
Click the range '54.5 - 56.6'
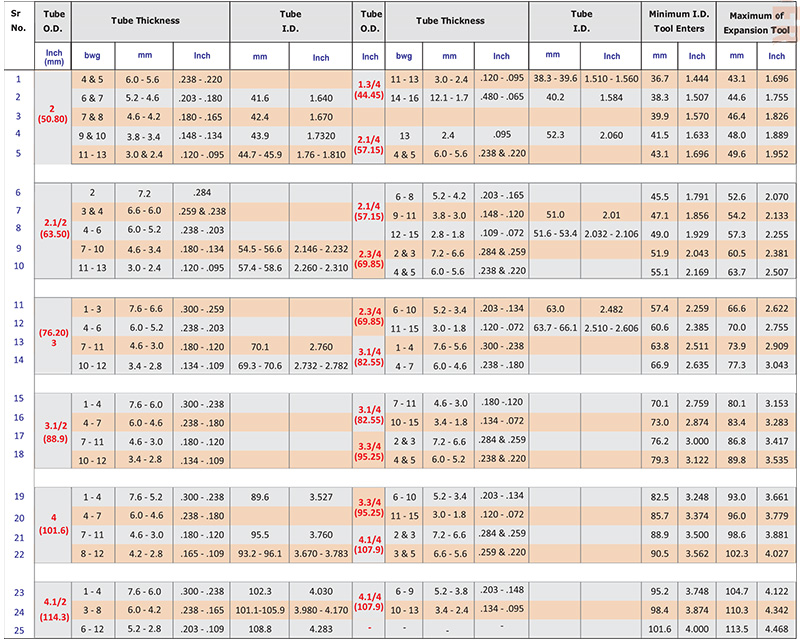pos(260,249)
